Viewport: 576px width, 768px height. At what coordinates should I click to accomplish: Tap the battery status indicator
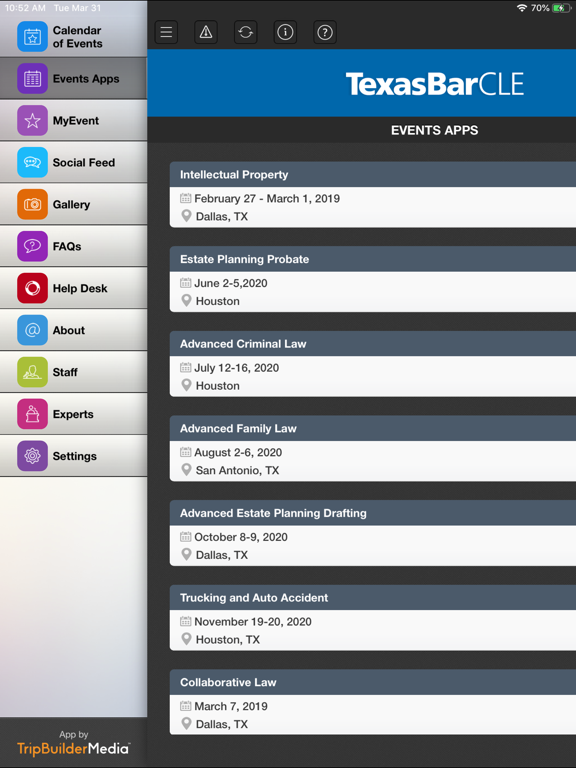561,8
